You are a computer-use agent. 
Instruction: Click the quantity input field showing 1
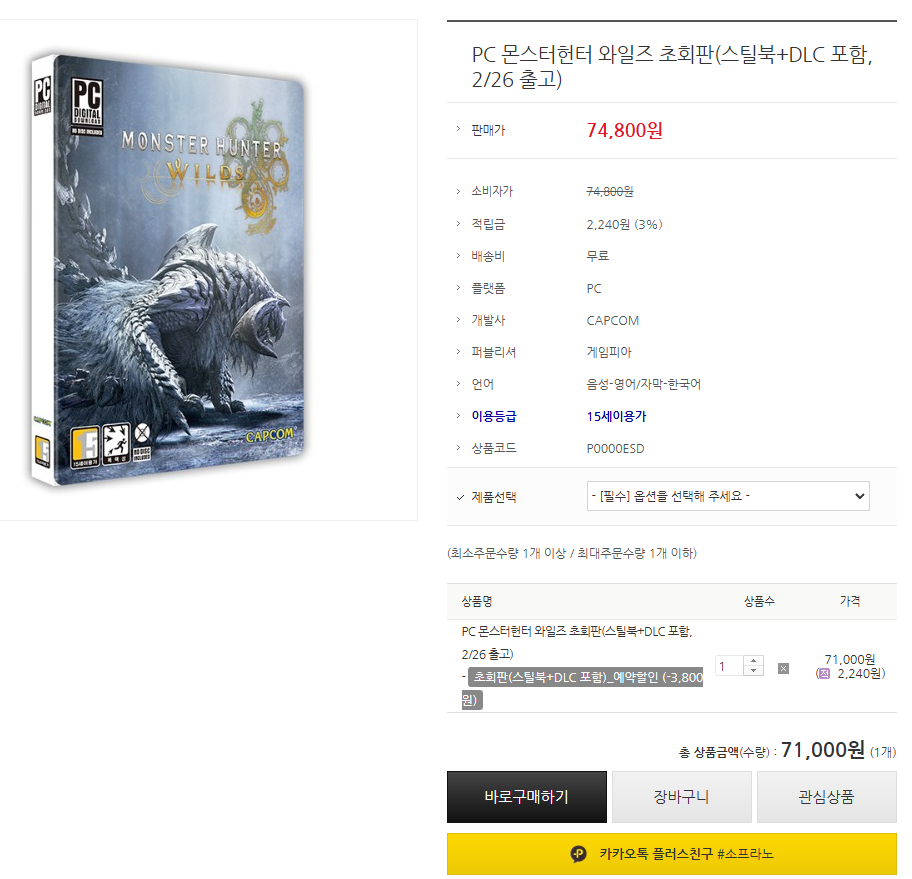[x=729, y=666]
